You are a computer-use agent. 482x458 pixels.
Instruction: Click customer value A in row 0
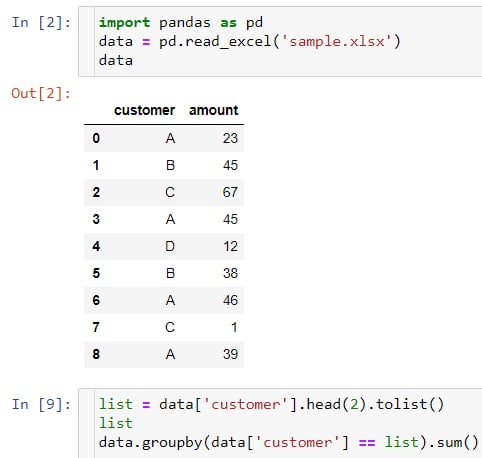(170, 138)
